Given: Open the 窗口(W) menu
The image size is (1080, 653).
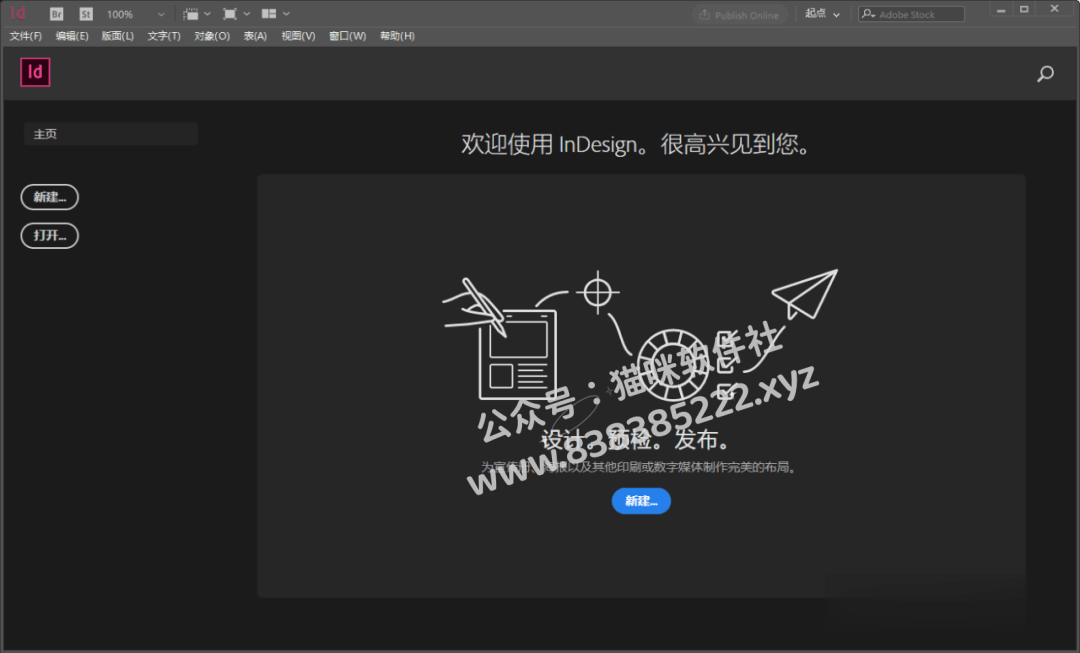Looking at the screenshot, I should coord(347,36).
